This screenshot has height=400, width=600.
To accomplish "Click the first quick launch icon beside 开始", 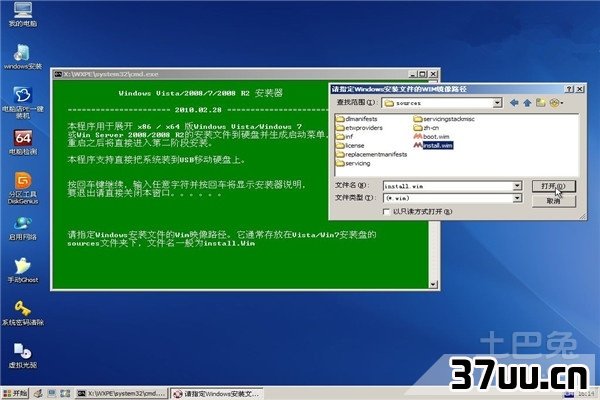I will pyautogui.click(x=38, y=393).
